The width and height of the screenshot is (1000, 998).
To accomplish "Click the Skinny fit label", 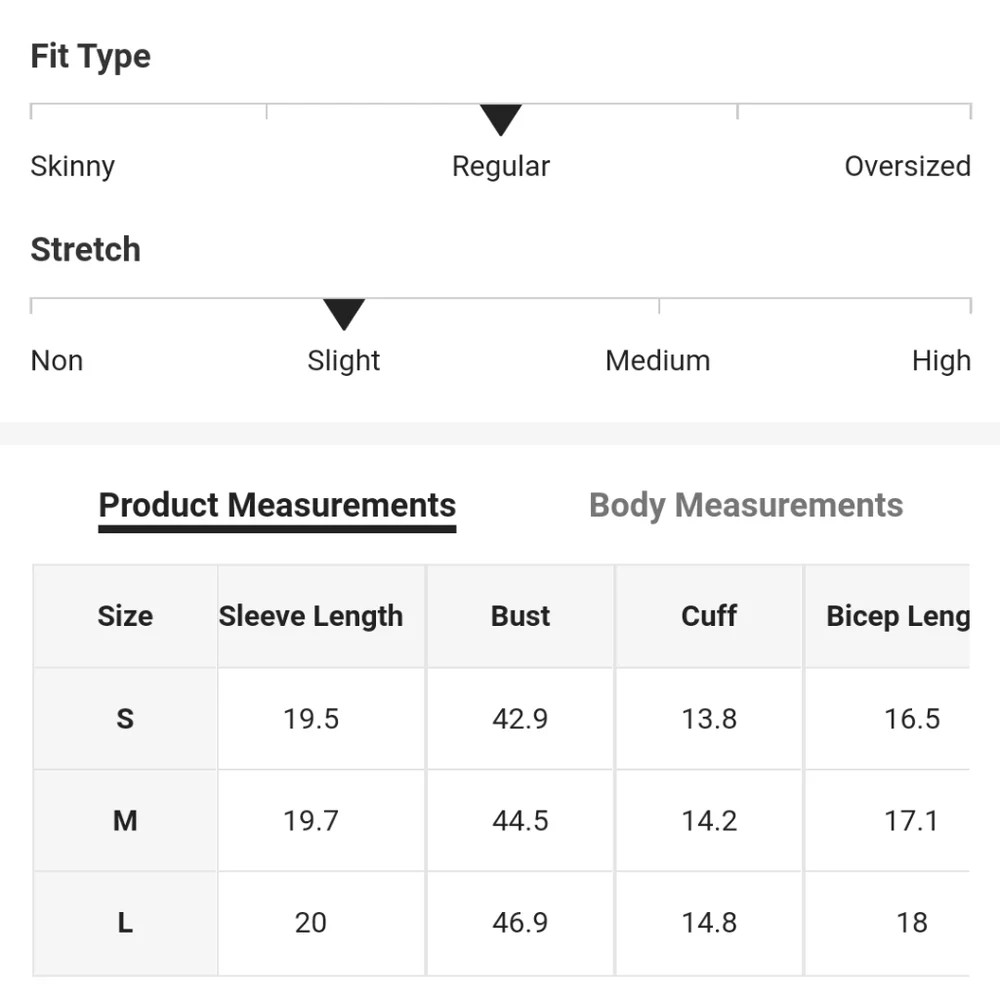I will tap(73, 166).
